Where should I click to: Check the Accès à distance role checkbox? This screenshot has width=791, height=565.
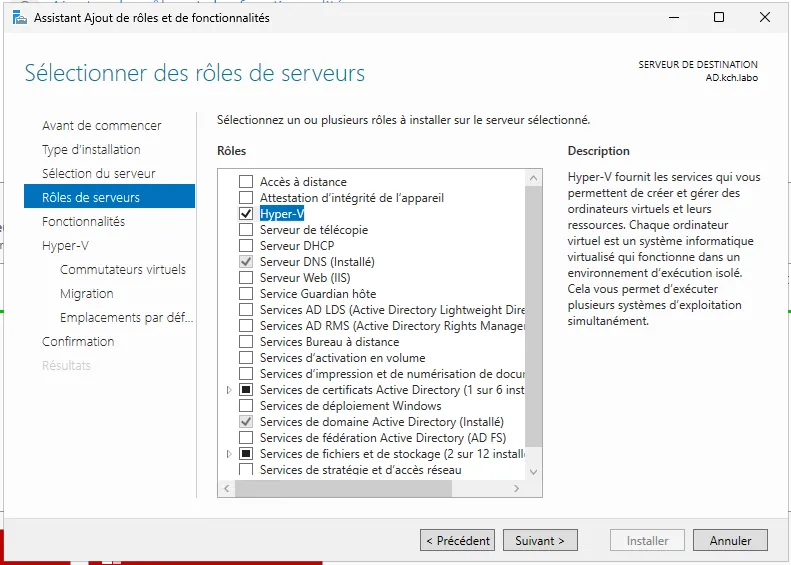click(246, 182)
